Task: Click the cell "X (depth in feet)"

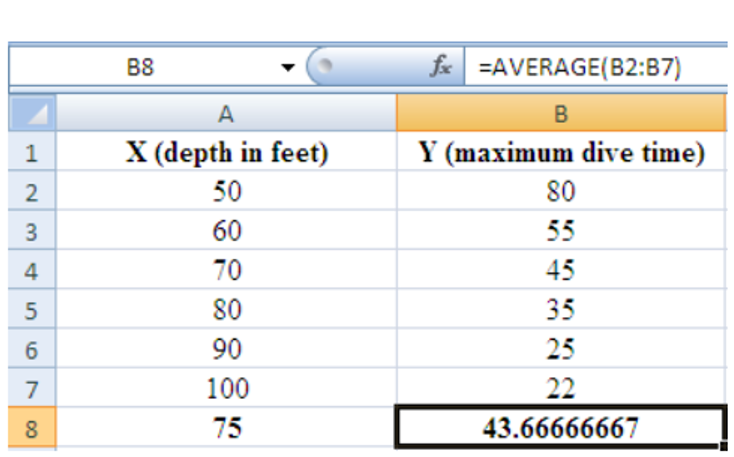Action: coord(226,154)
